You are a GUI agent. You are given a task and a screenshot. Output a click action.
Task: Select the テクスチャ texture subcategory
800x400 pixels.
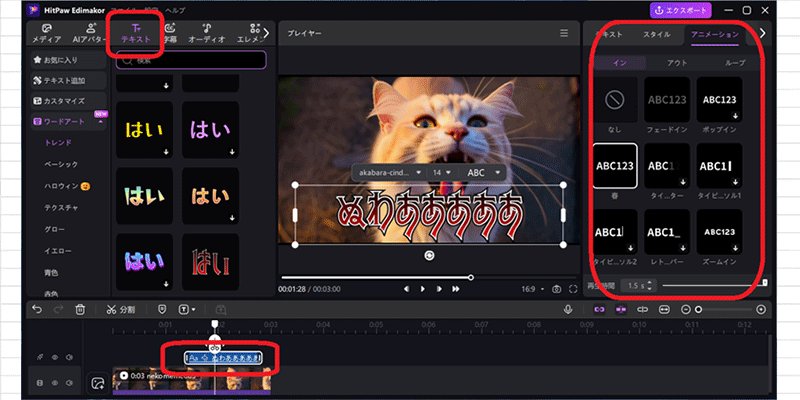coord(61,208)
